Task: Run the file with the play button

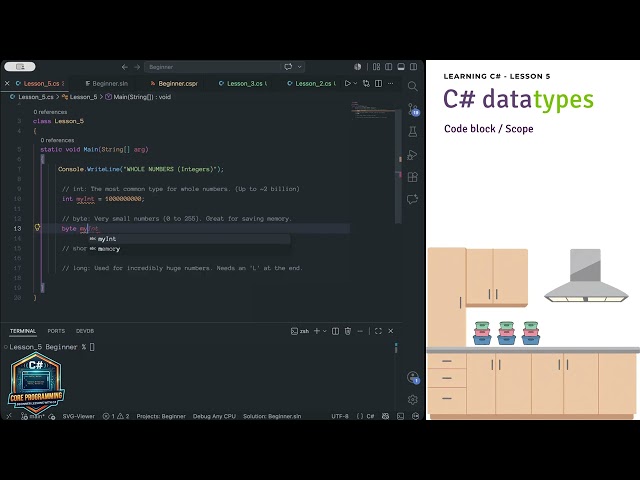Action: [347, 83]
